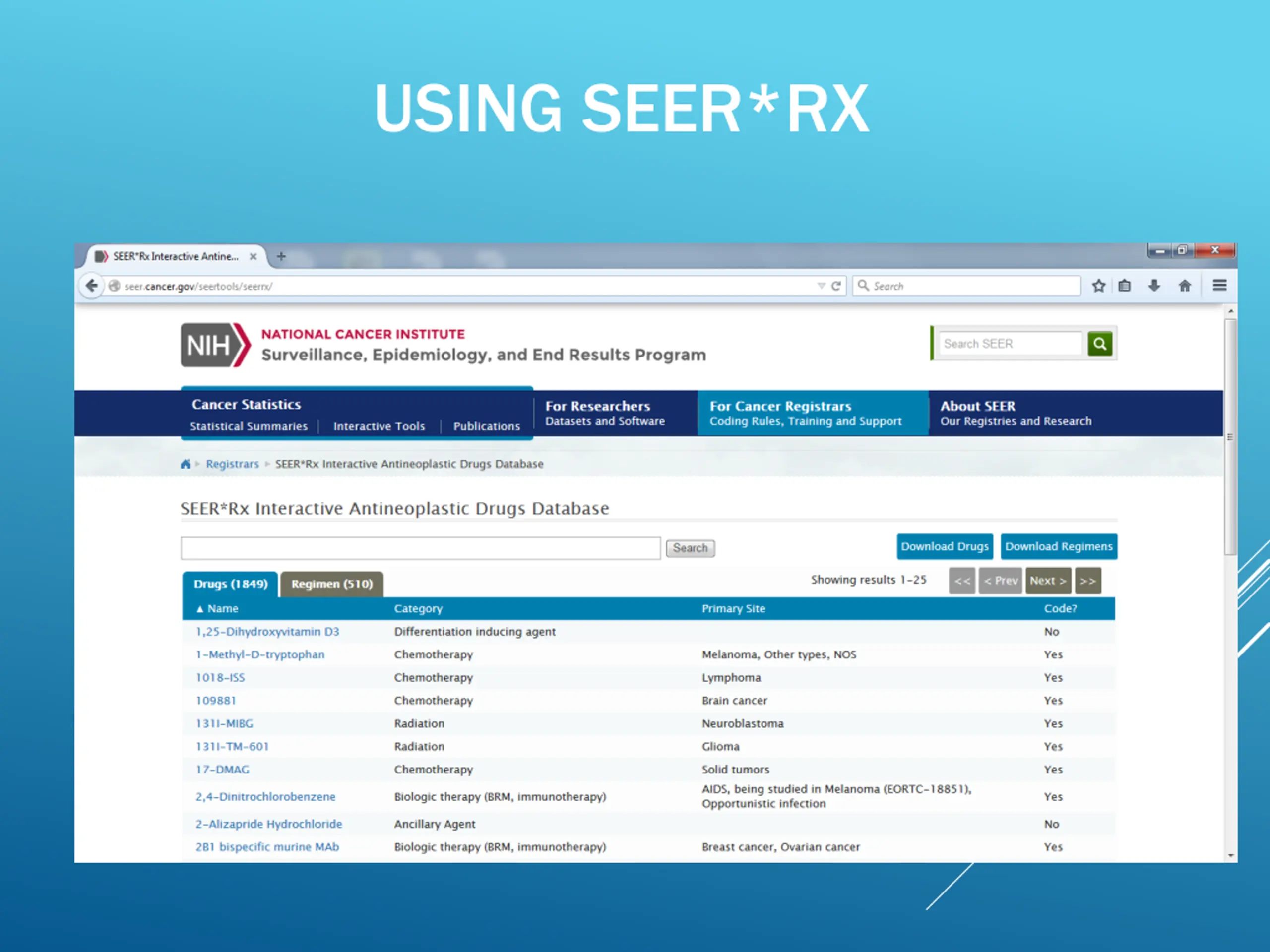Click the Registrars breadcrumb link
The image size is (1270, 952).
[233, 464]
